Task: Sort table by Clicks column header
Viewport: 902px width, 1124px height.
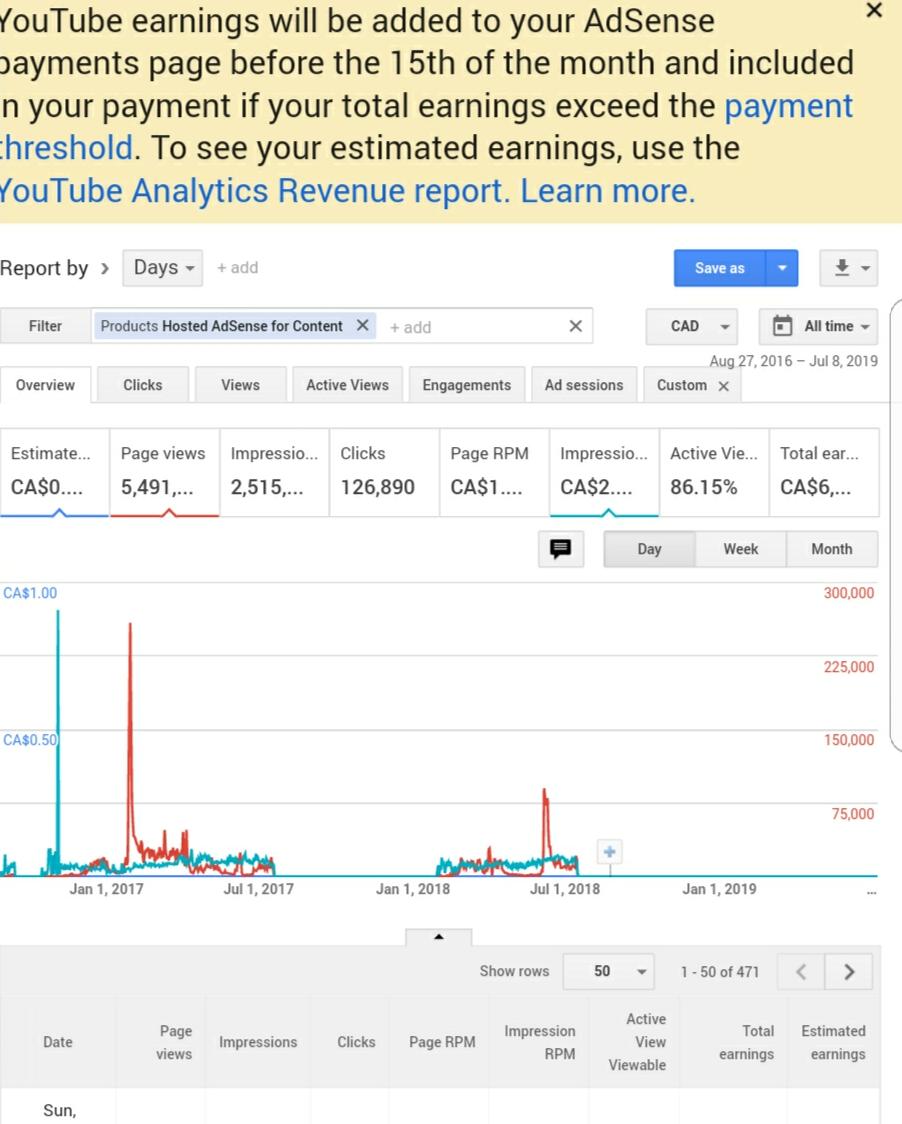Action: pyautogui.click(x=356, y=1042)
